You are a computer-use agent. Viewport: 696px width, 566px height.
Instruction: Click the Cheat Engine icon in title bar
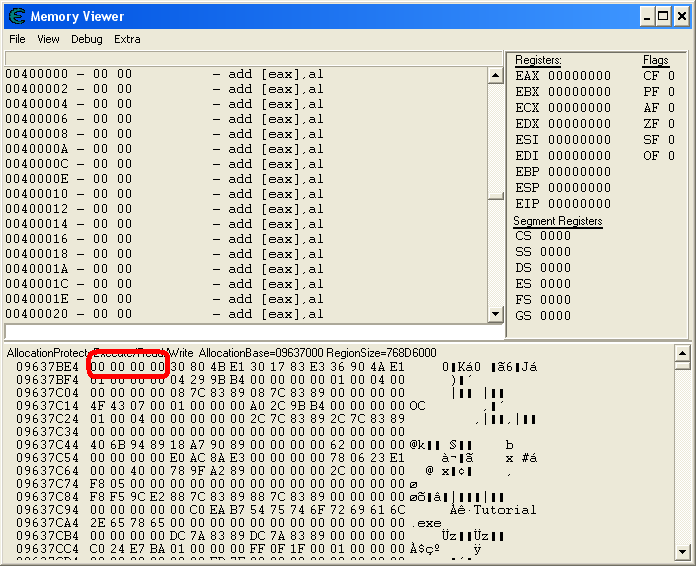click(15, 16)
